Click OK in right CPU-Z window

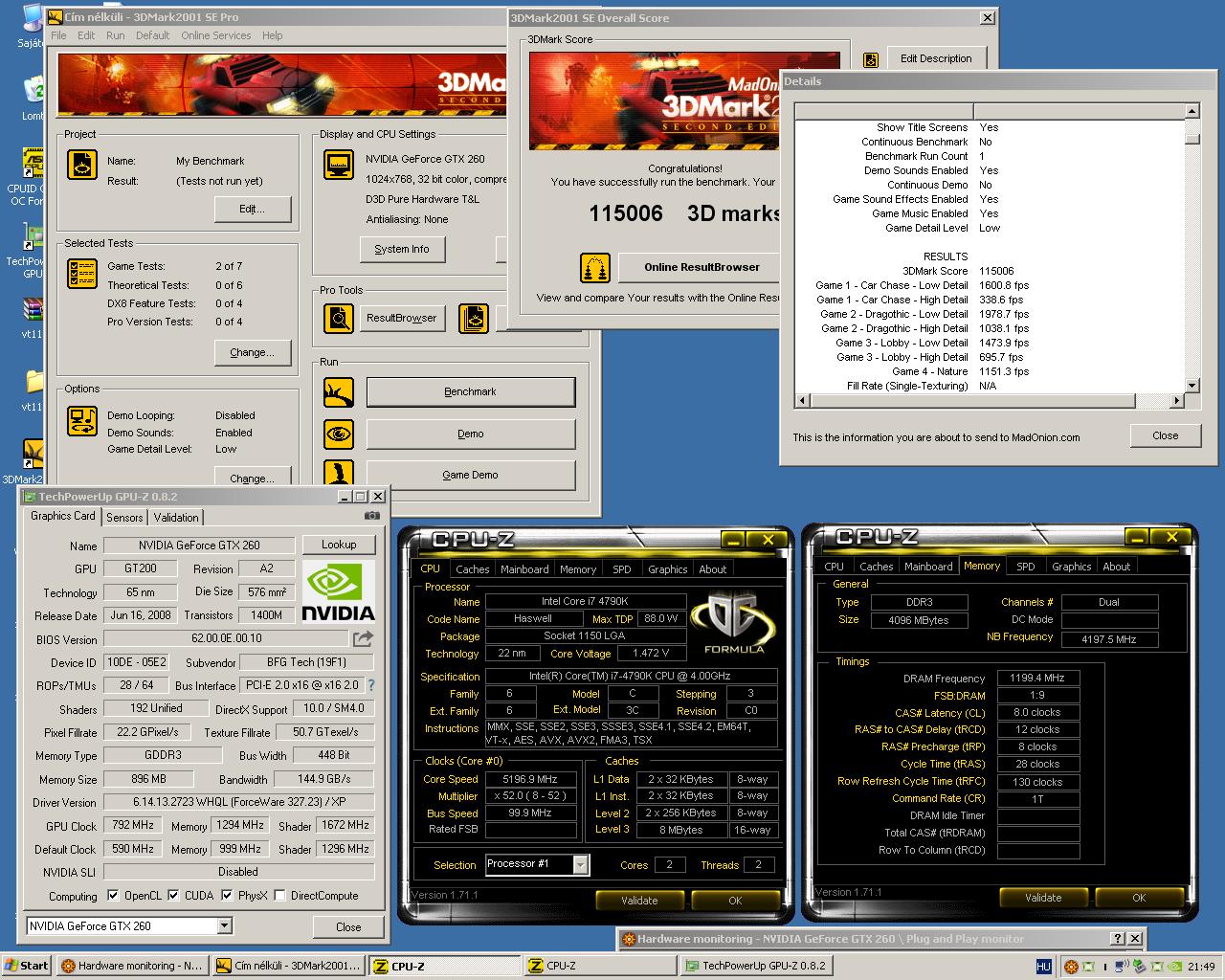[1139, 898]
